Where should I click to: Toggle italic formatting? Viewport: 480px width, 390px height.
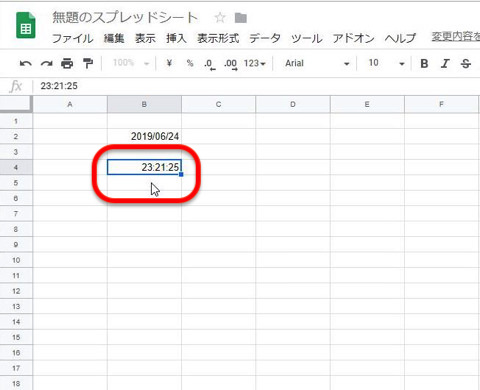coord(445,63)
